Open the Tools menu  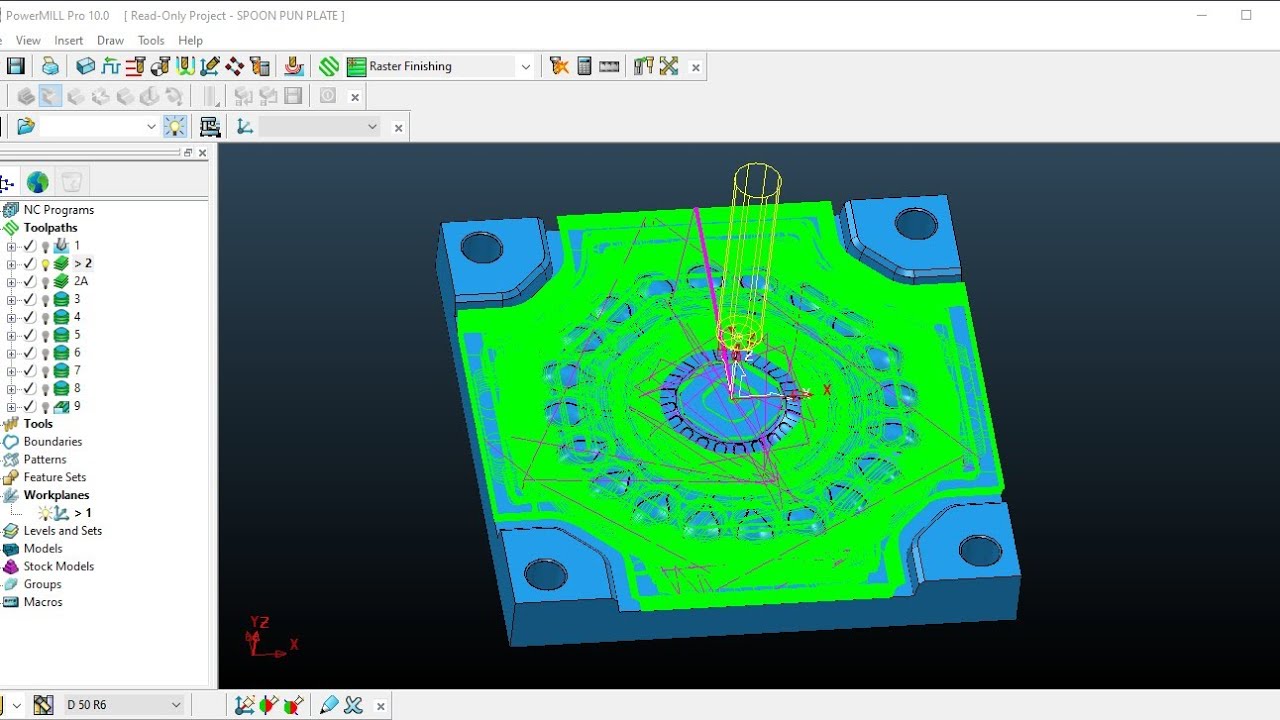tap(151, 40)
